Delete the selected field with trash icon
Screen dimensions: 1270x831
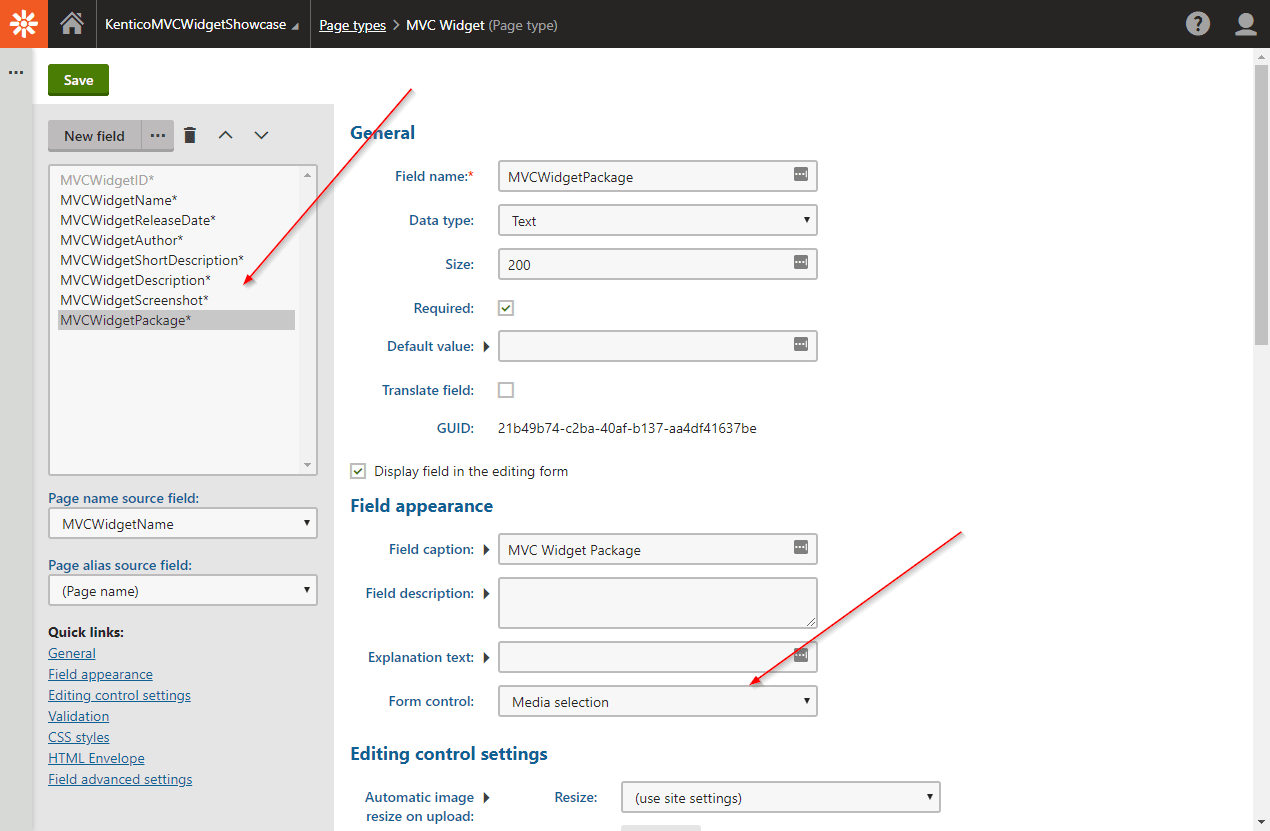(x=190, y=135)
